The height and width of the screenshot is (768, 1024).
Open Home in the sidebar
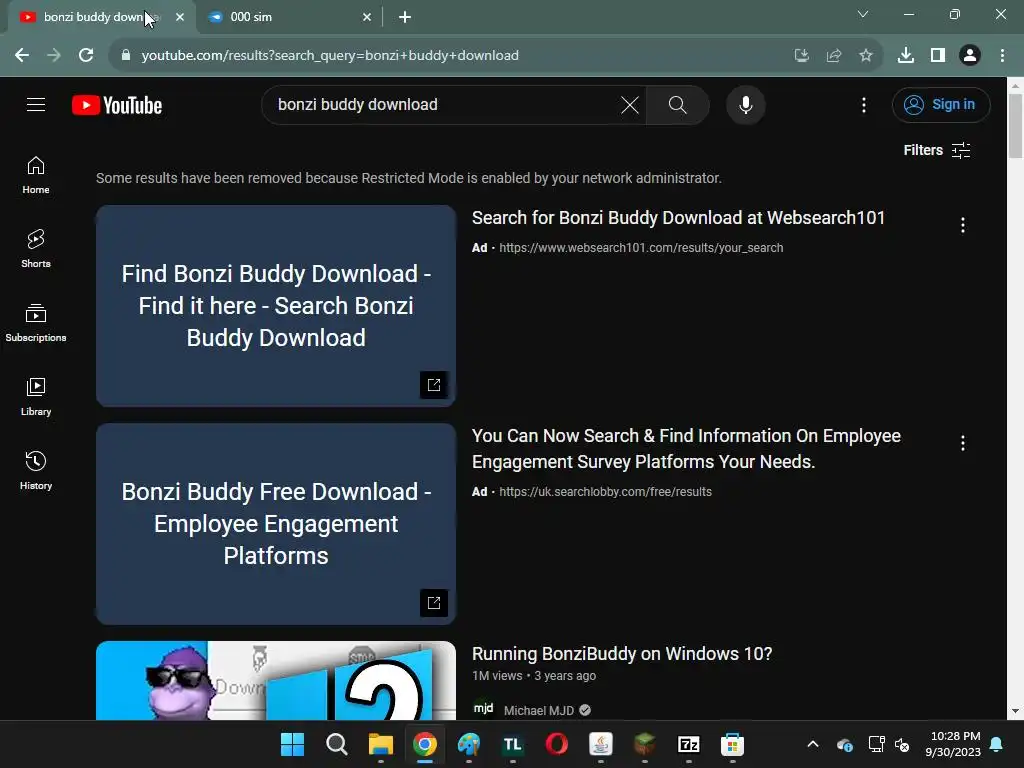click(x=36, y=175)
